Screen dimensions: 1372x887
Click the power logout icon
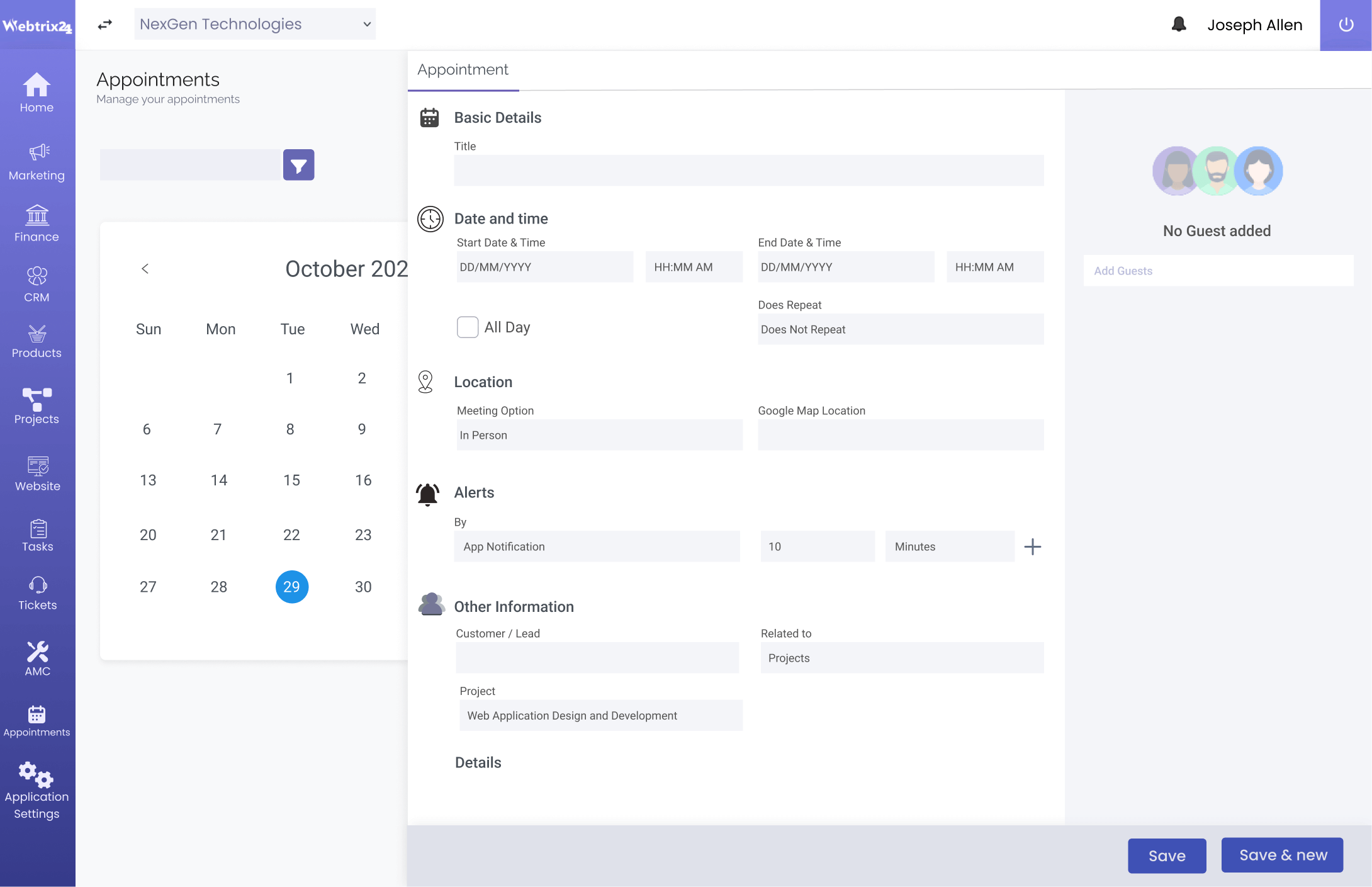point(1346,25)
